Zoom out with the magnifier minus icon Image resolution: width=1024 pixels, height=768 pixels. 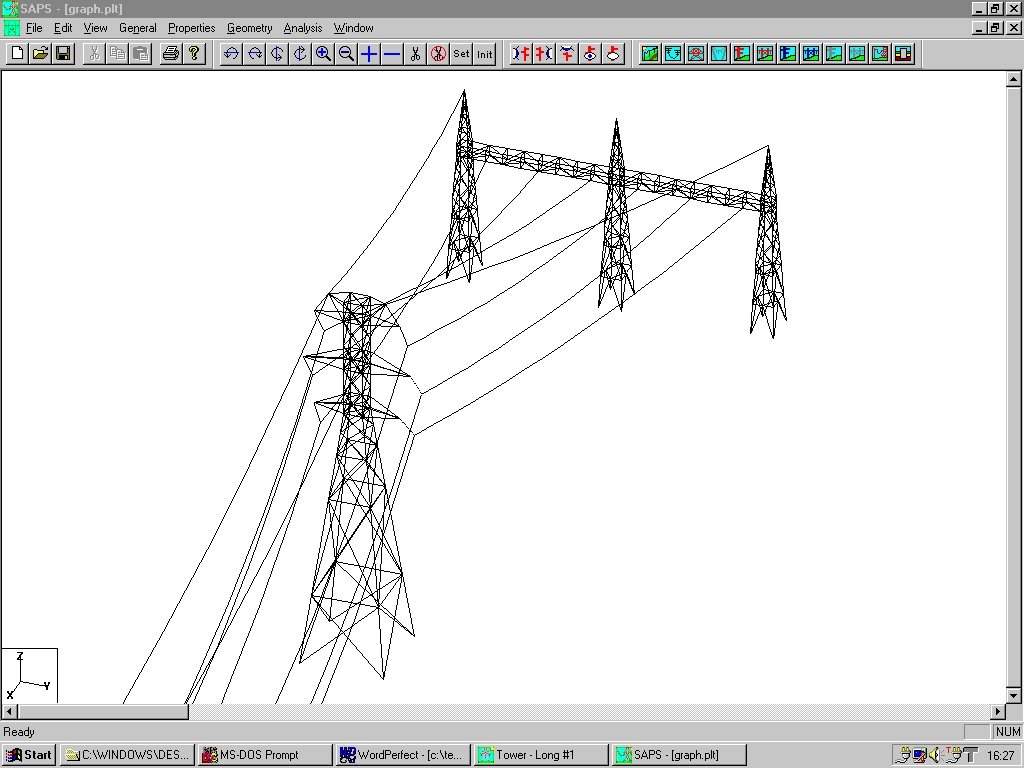point(346,54)
